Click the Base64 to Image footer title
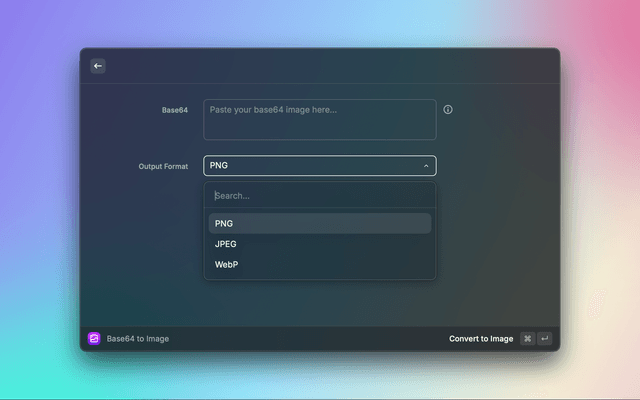640x400 pixels. pyautogui.click(x=138, y=339)
